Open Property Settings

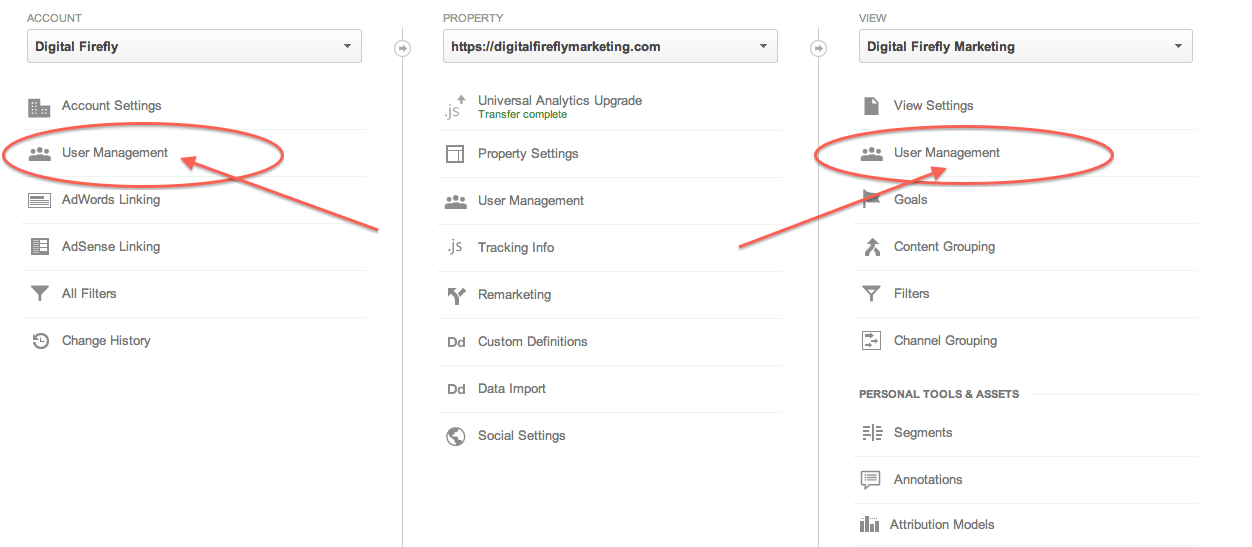pos(528,154)
